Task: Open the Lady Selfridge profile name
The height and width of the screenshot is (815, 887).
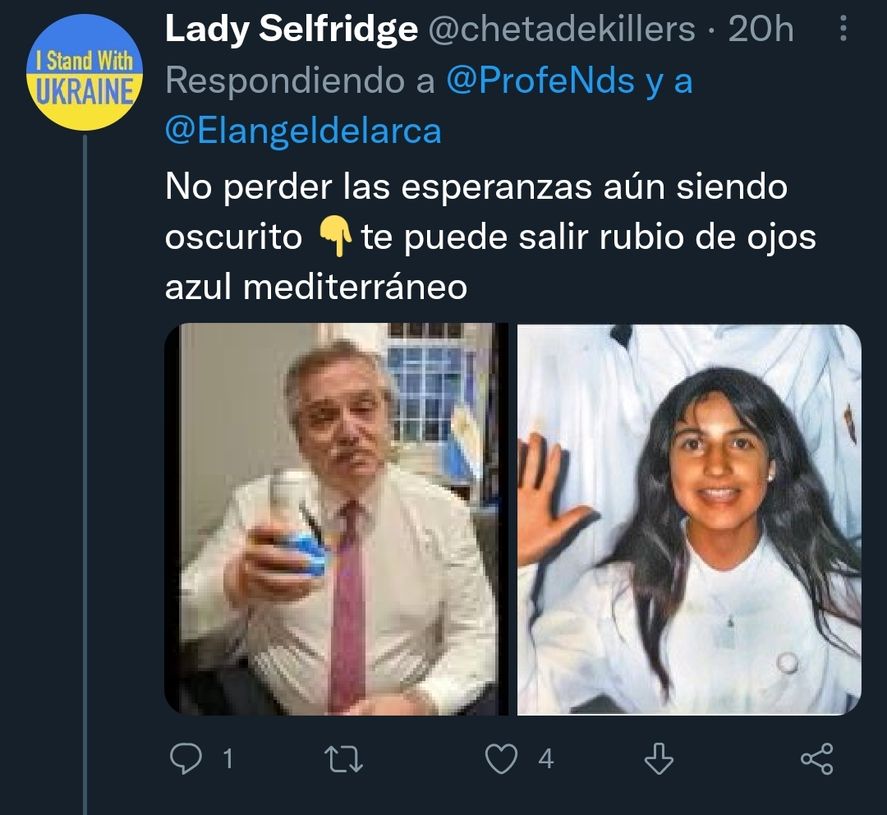Action: point(291,29)
